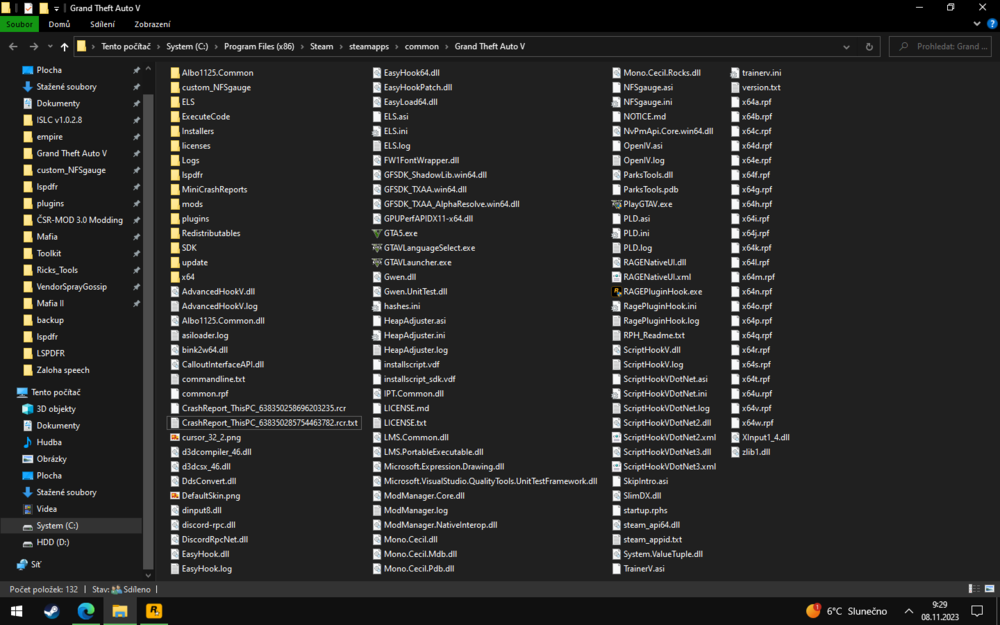Open the Soubor menu

point(20,23)
